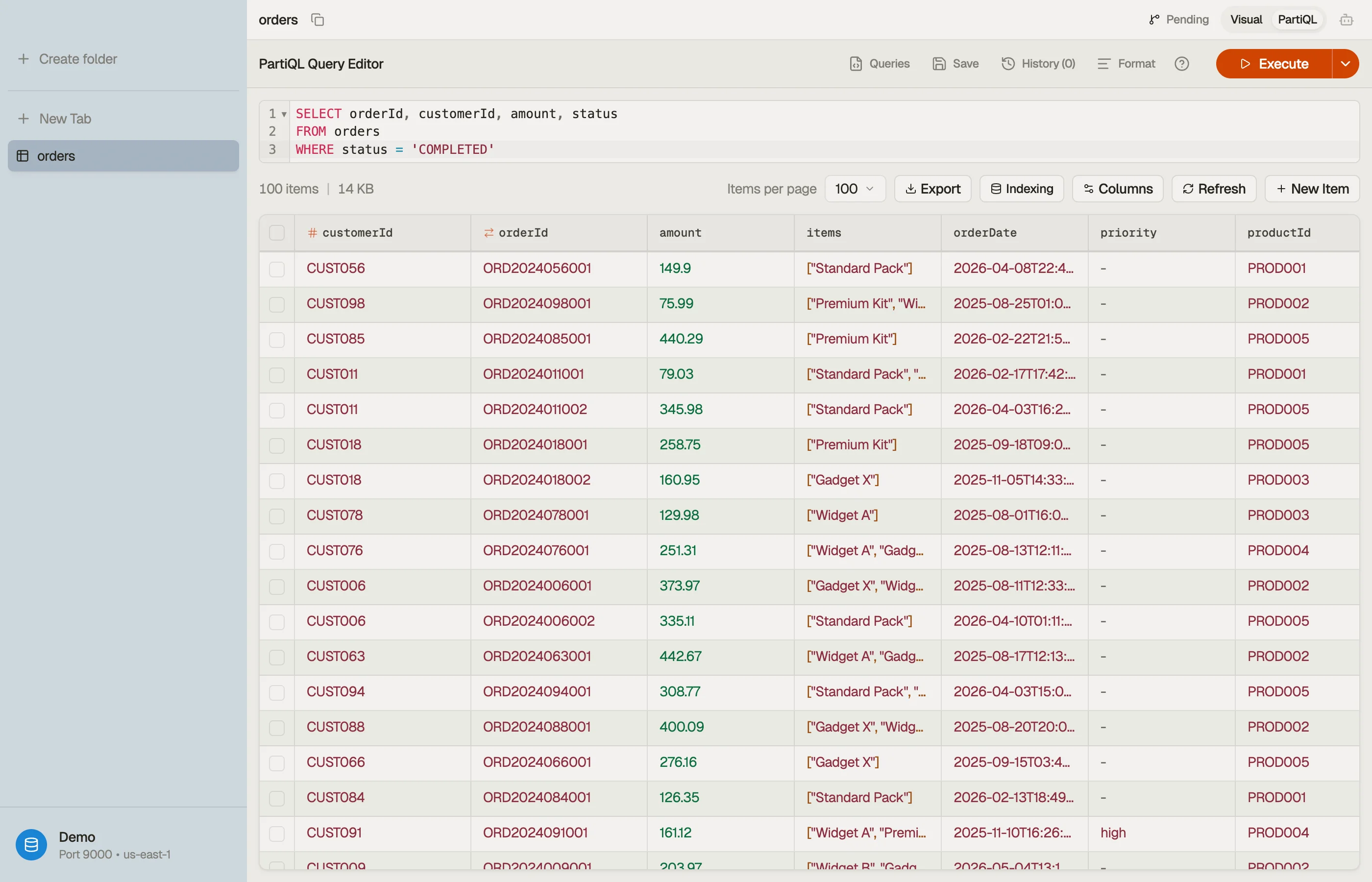The width and height of the screenshot is (1372, 882).
Task: Switch to the PartiQL mode tab
Action: point(1297,20)
